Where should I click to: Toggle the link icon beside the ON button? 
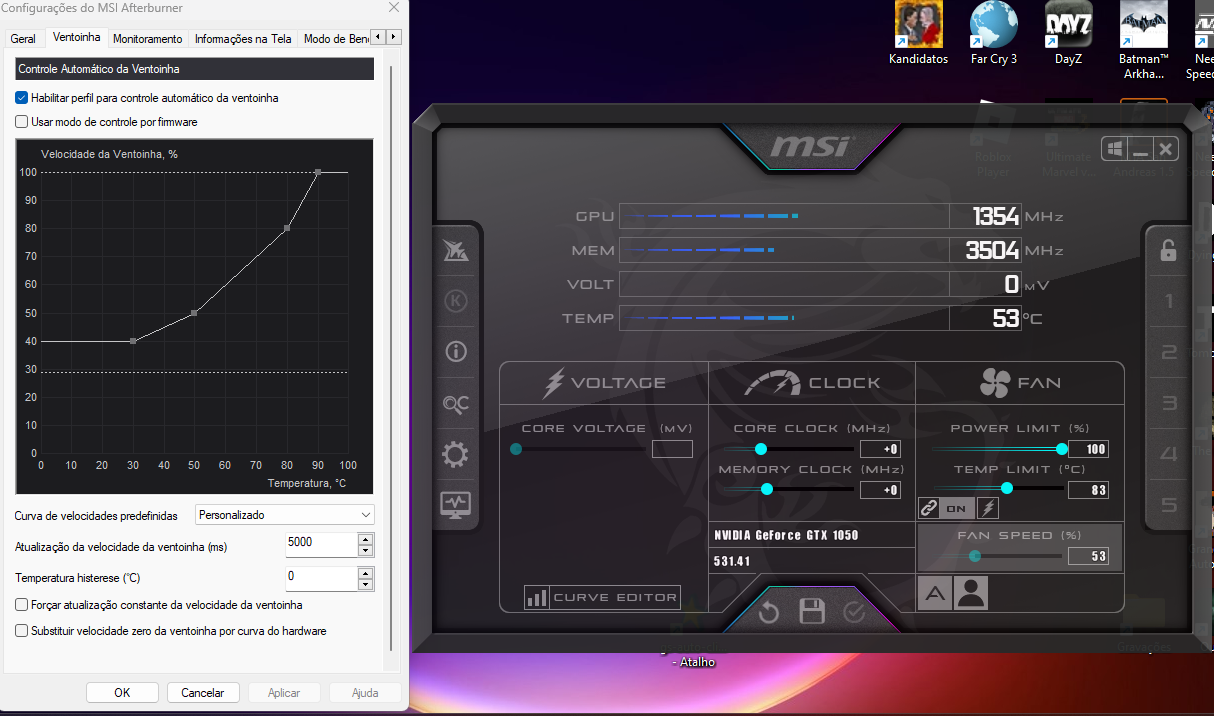[x=929, y=508]
